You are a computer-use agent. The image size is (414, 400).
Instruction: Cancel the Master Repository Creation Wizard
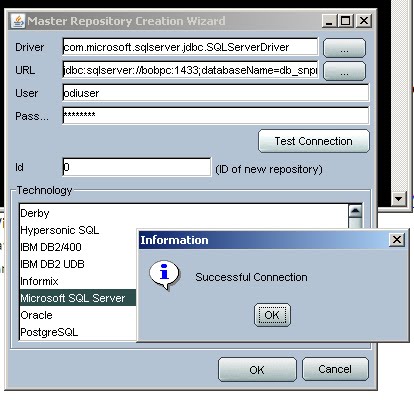point(335,369)
